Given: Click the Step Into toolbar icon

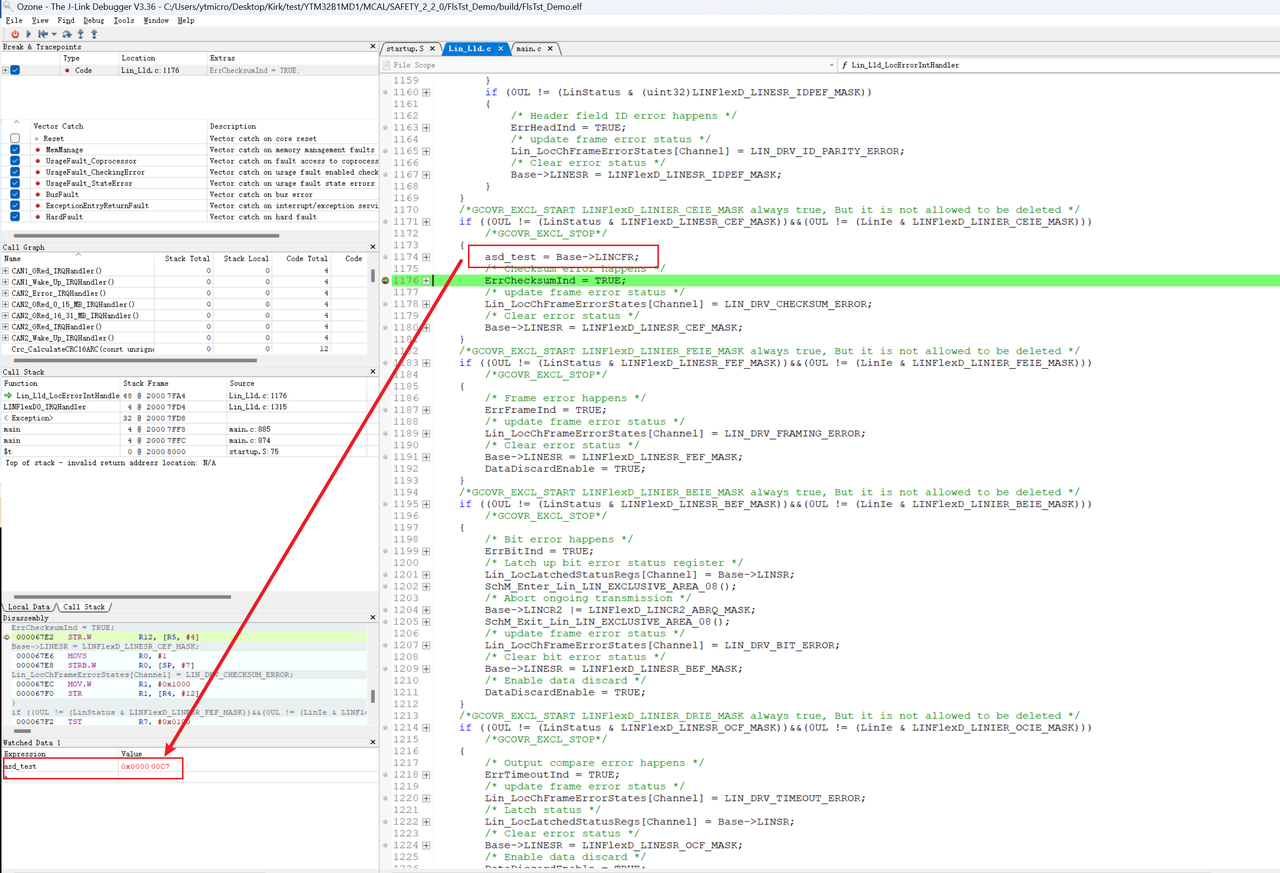Looking at the screenshot, I should [81, 34].
